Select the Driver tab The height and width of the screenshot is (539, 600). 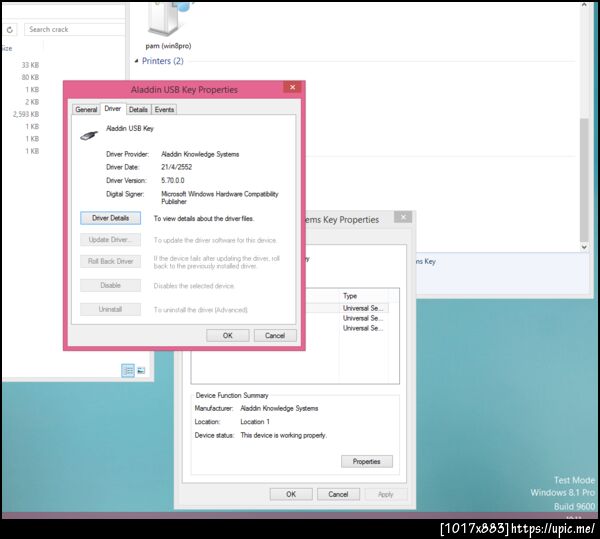113,109
